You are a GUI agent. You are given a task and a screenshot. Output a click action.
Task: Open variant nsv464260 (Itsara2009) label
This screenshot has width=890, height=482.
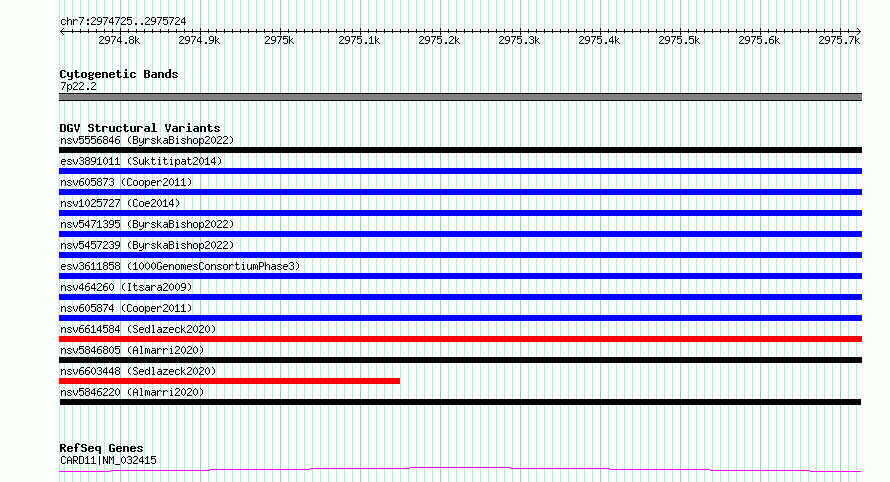(x=126, y=287)
